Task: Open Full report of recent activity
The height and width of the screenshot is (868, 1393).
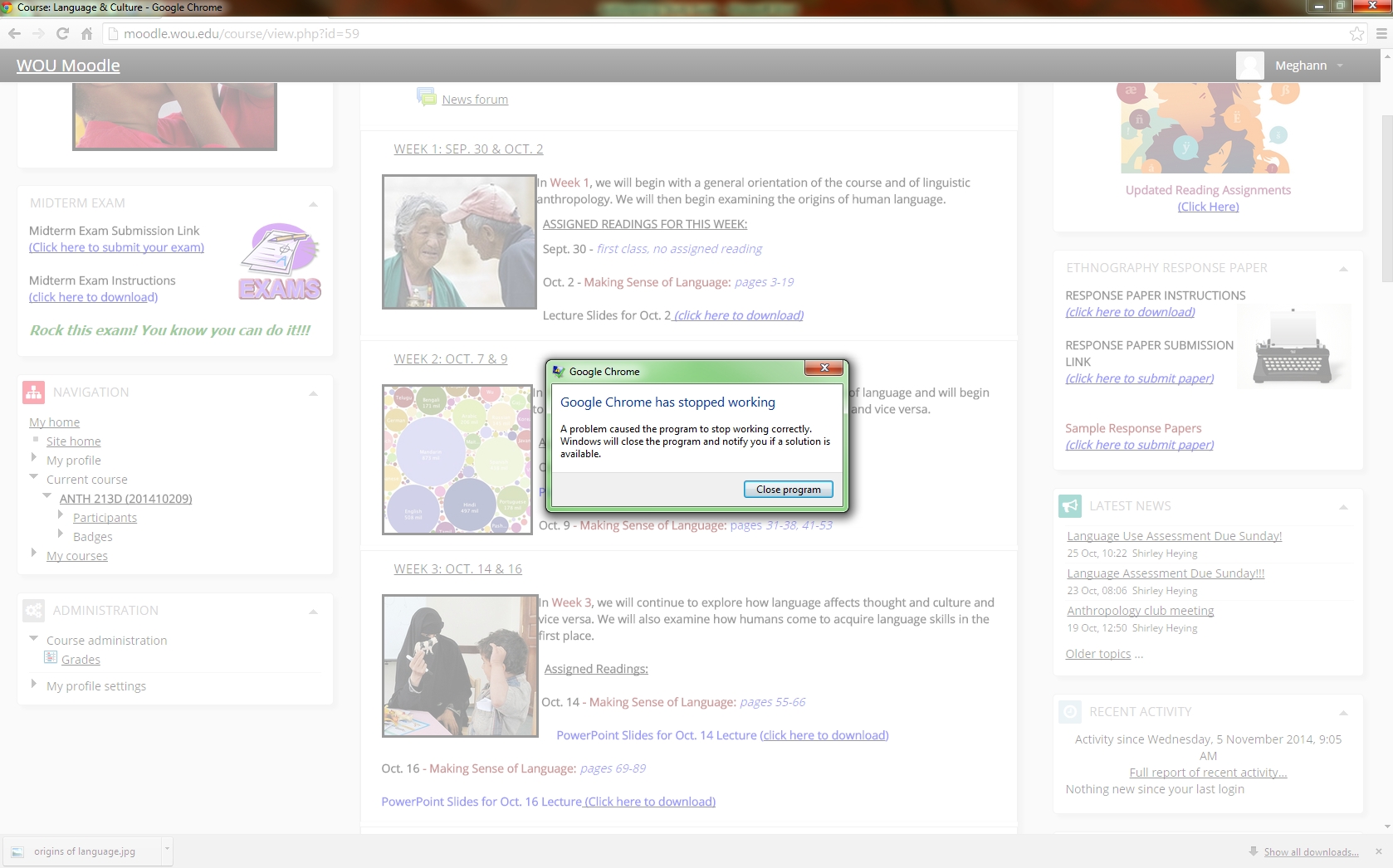Action: click(1208, 773)
